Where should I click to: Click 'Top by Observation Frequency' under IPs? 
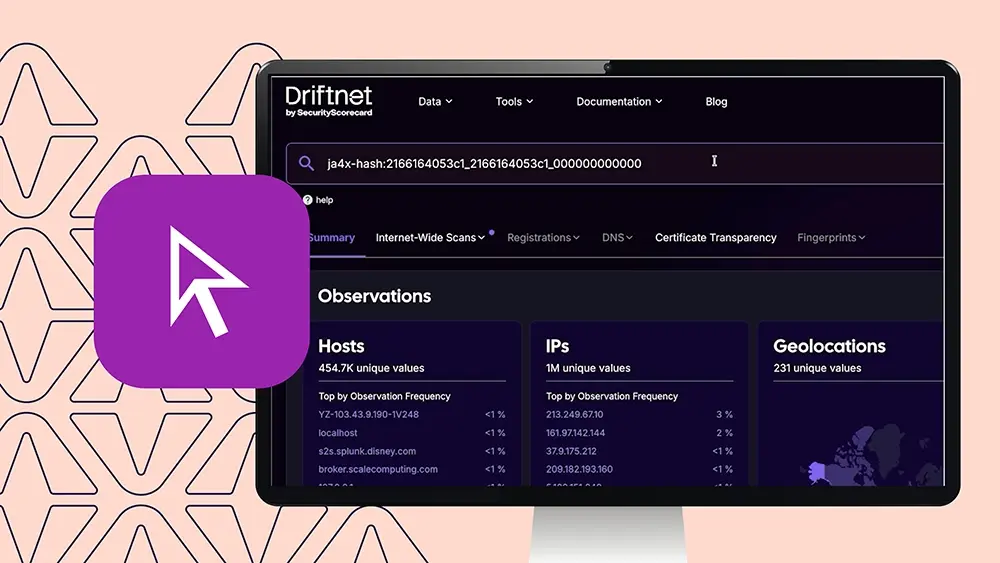click(612, 396)
